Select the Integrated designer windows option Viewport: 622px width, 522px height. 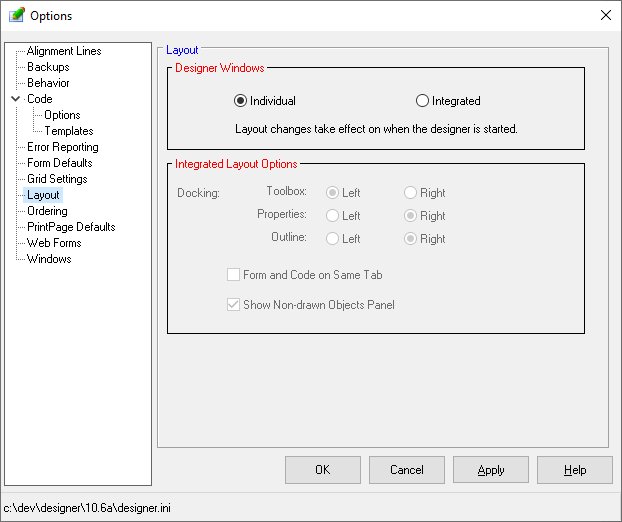pyautogui.click(x=423, y=101)
